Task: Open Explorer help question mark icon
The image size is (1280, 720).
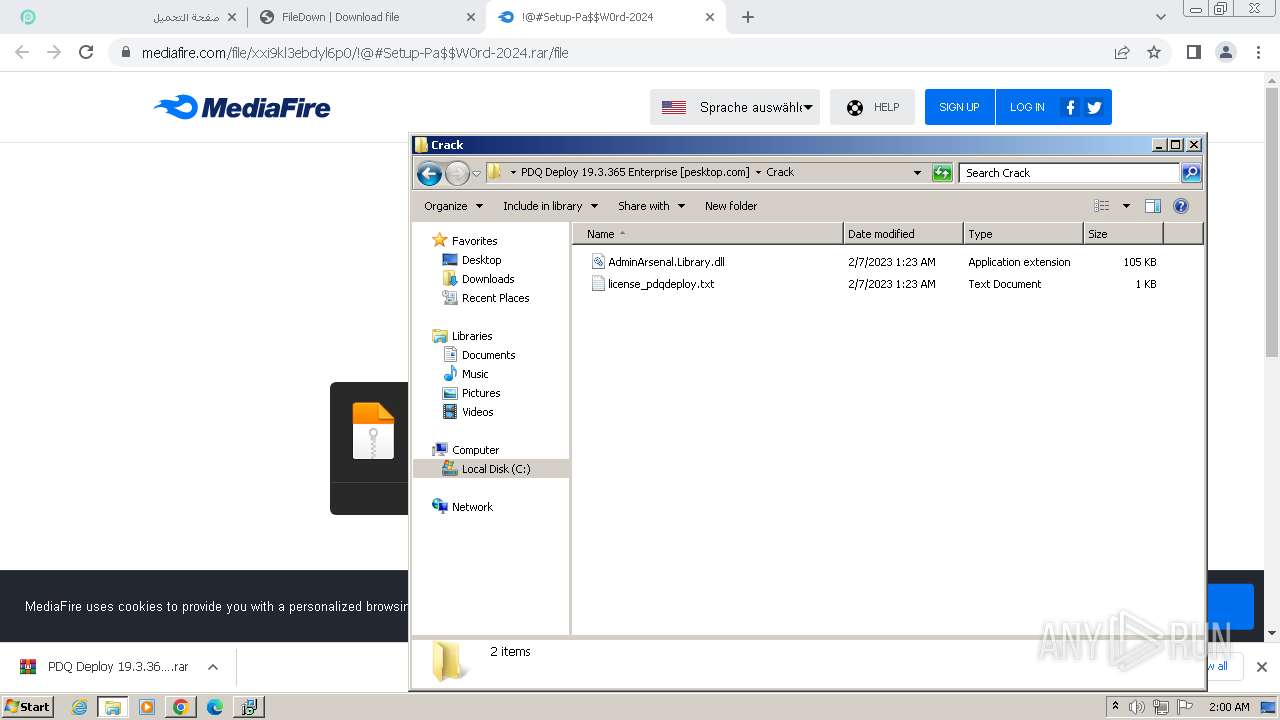Action: click(1181, 206)
